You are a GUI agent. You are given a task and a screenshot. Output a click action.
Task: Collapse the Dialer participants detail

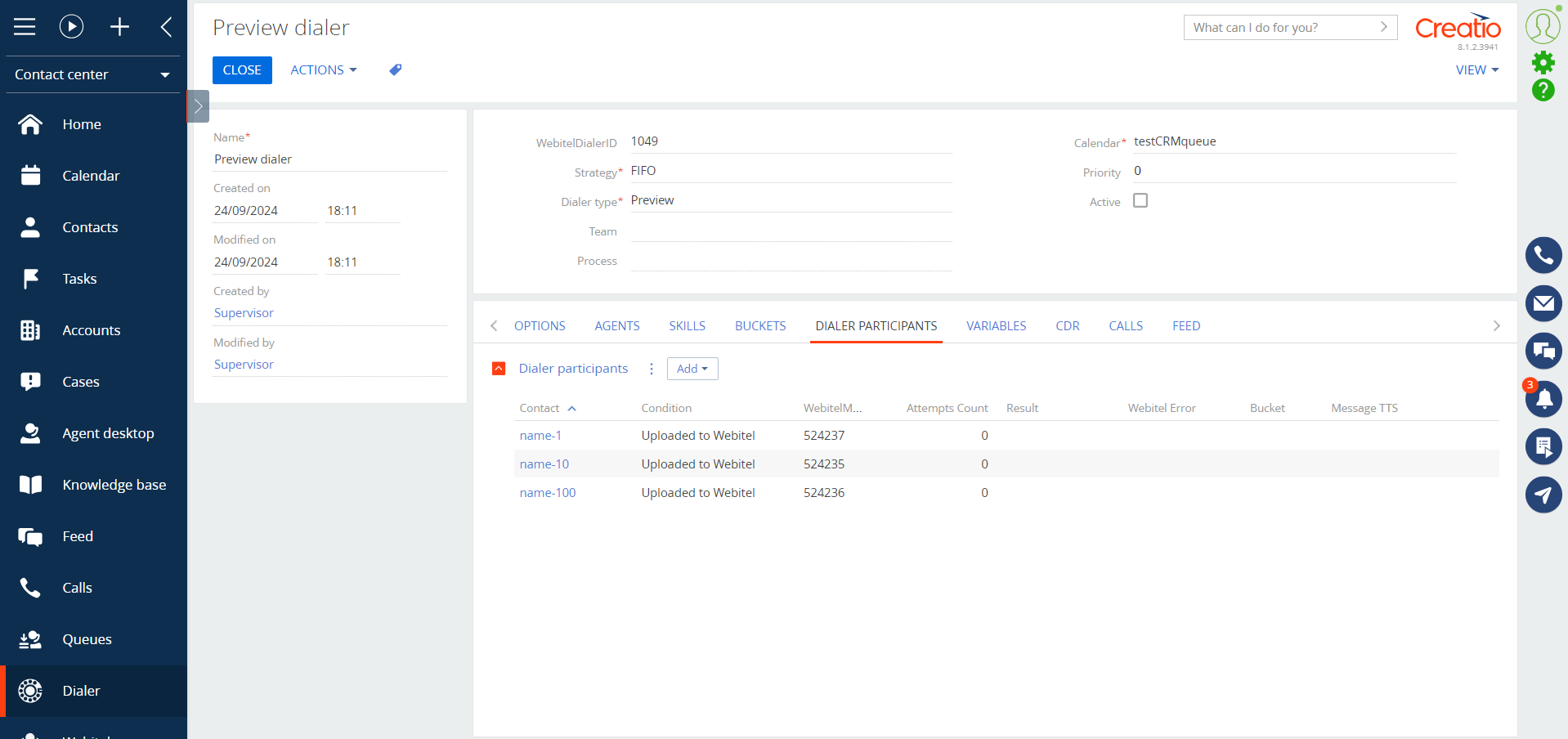[x=499, y=369]
